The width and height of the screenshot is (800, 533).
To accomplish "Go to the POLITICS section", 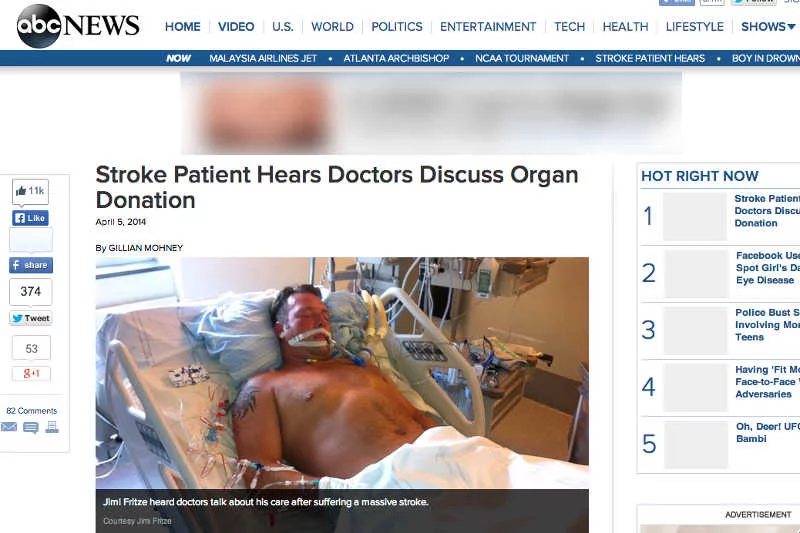I will click(x=396, y=27).
